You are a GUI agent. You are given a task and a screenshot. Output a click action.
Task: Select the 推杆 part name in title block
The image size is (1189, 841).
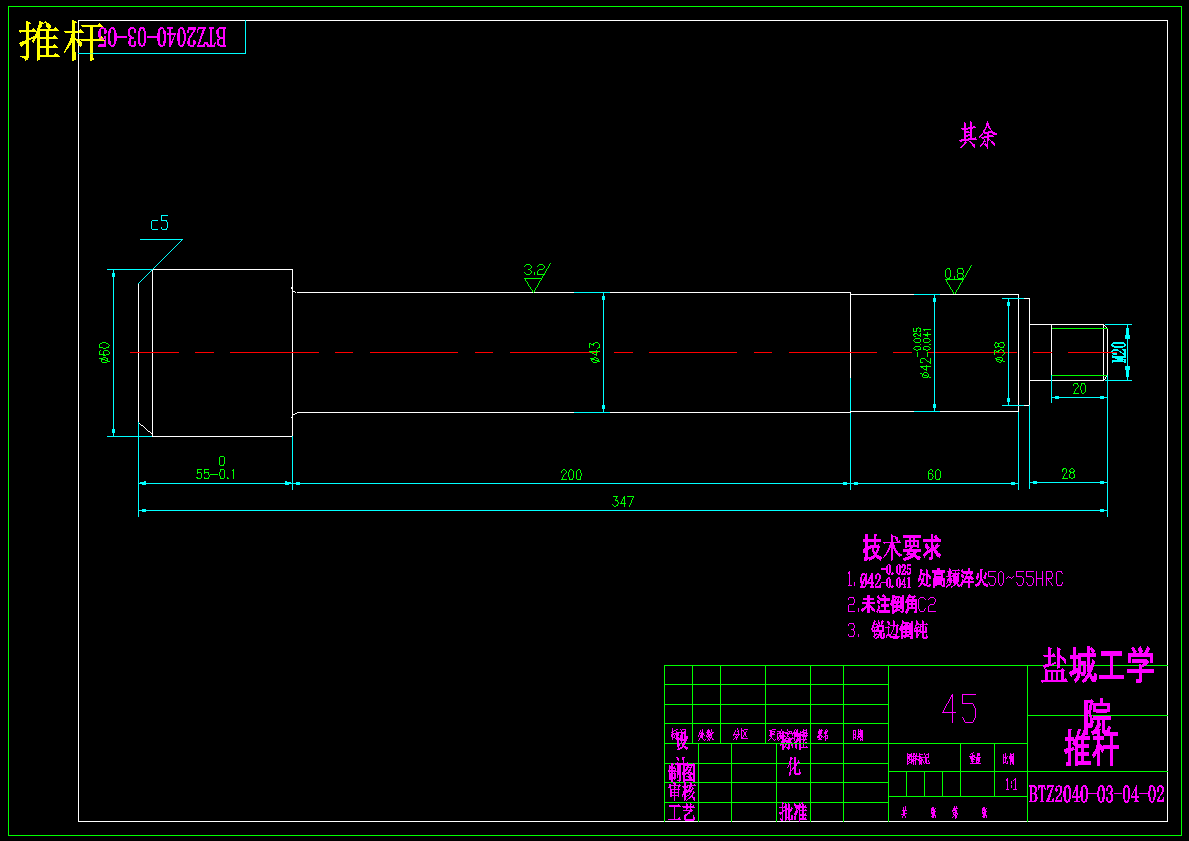click(x=1092, y=748)
